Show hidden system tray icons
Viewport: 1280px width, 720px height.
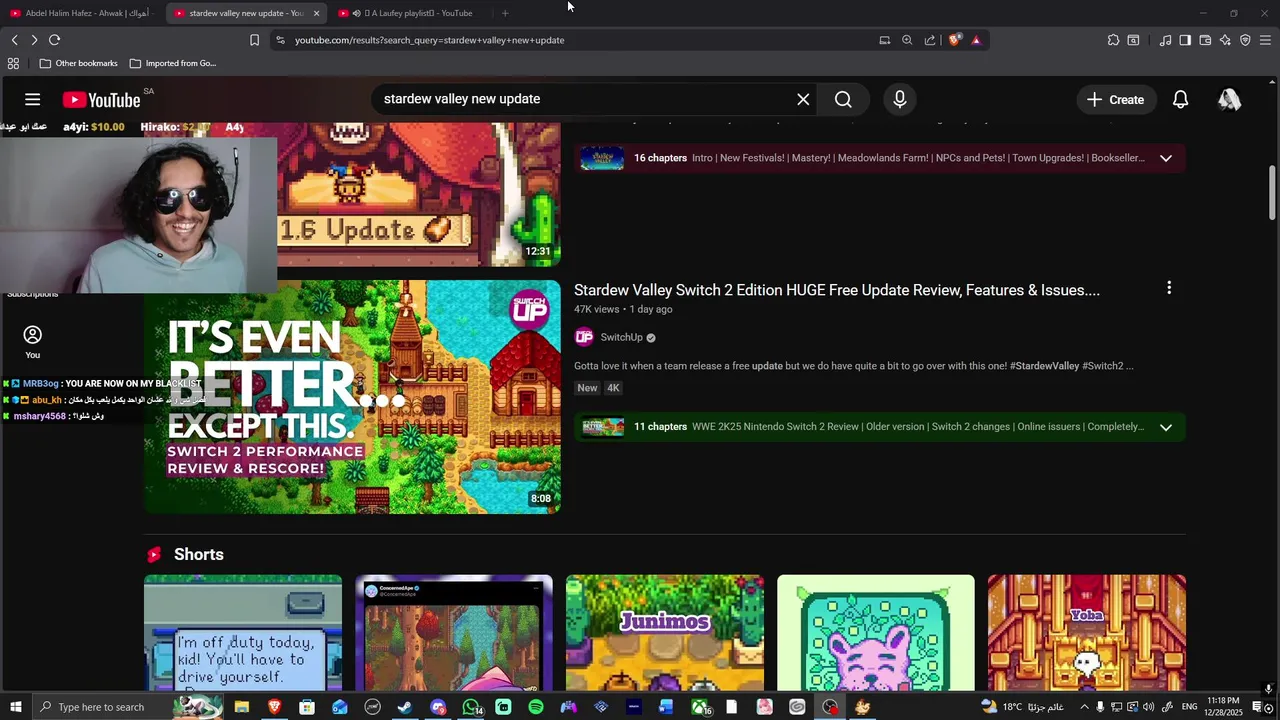(x=1083, y=707)
